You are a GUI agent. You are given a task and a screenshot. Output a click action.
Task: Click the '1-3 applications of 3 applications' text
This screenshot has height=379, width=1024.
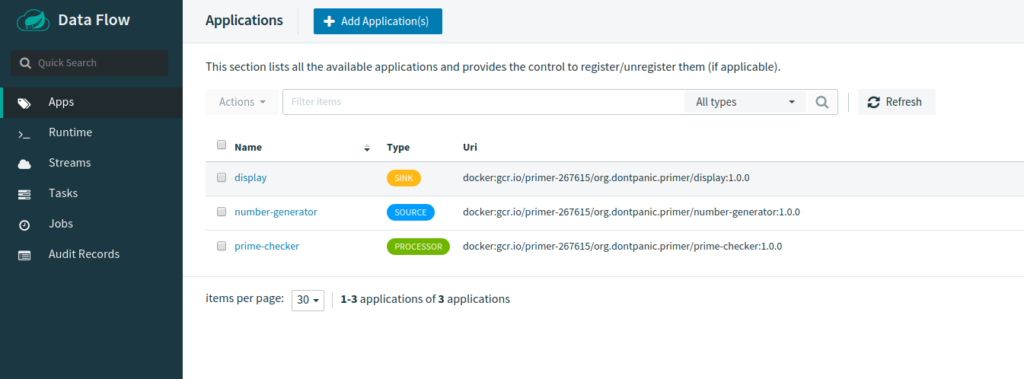[425, 299]
